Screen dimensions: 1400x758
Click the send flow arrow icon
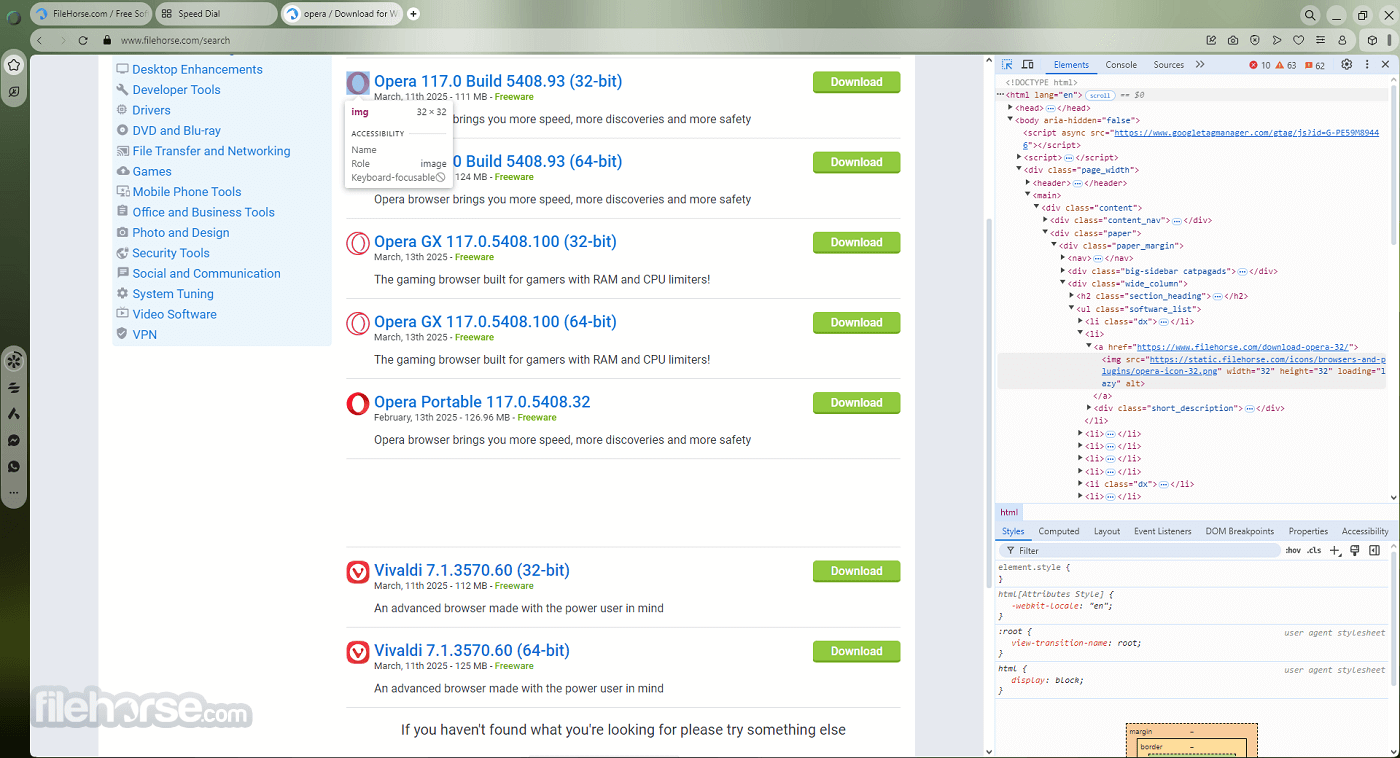tap(1277, 40)
